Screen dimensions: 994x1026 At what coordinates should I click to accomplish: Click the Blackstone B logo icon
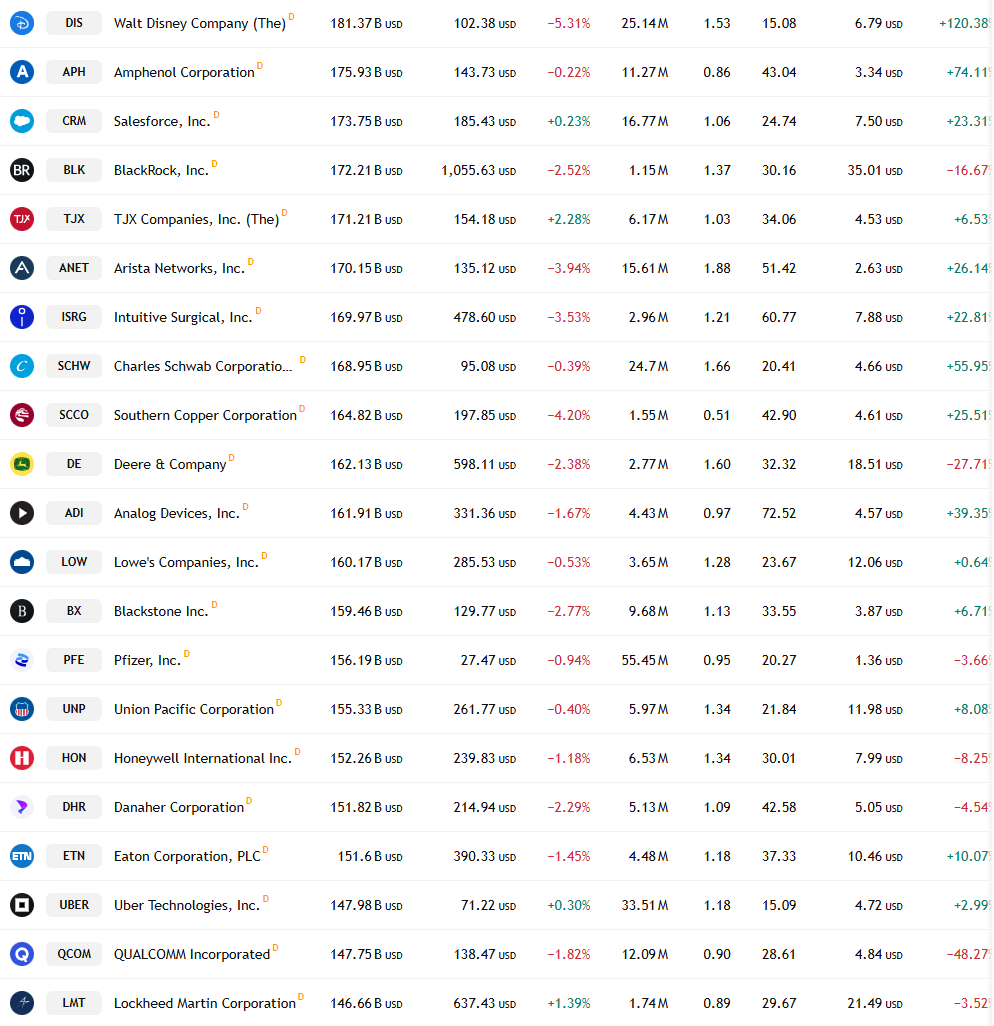tap(22, 611)
